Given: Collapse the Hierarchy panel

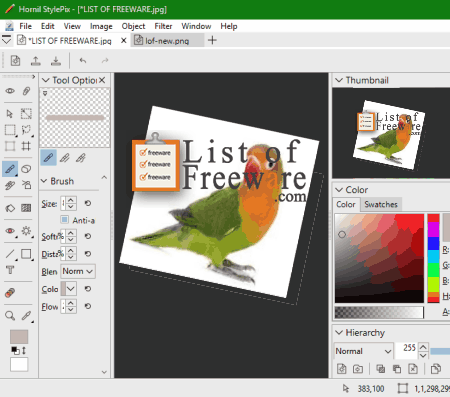Looking at the screenshot, I should click(339, 333).
